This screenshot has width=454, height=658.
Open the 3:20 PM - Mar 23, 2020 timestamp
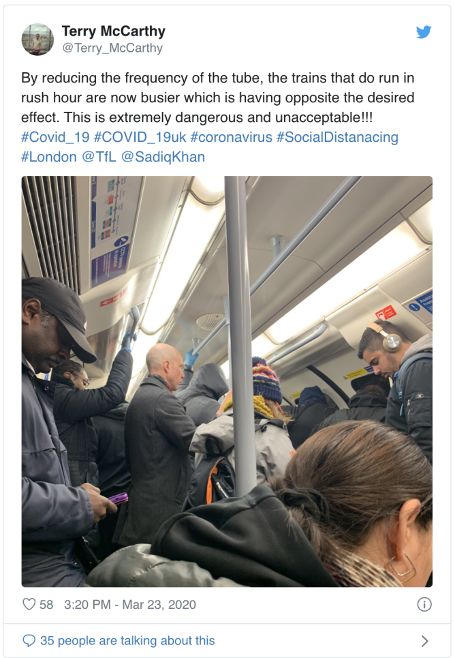click(x=130, y=604)
